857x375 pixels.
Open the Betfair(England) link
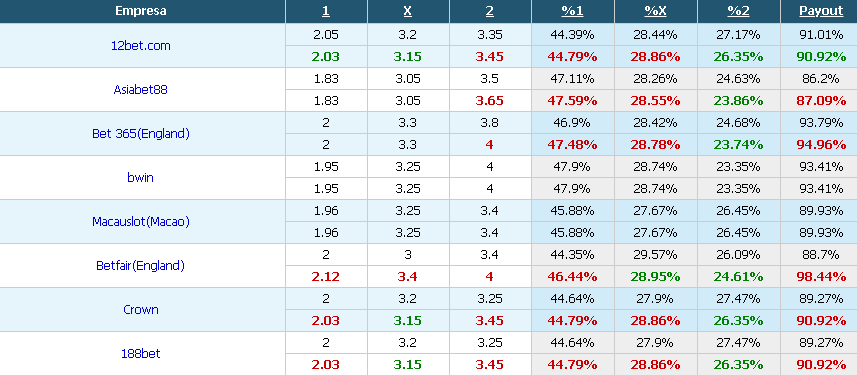[x=140, y=266]
